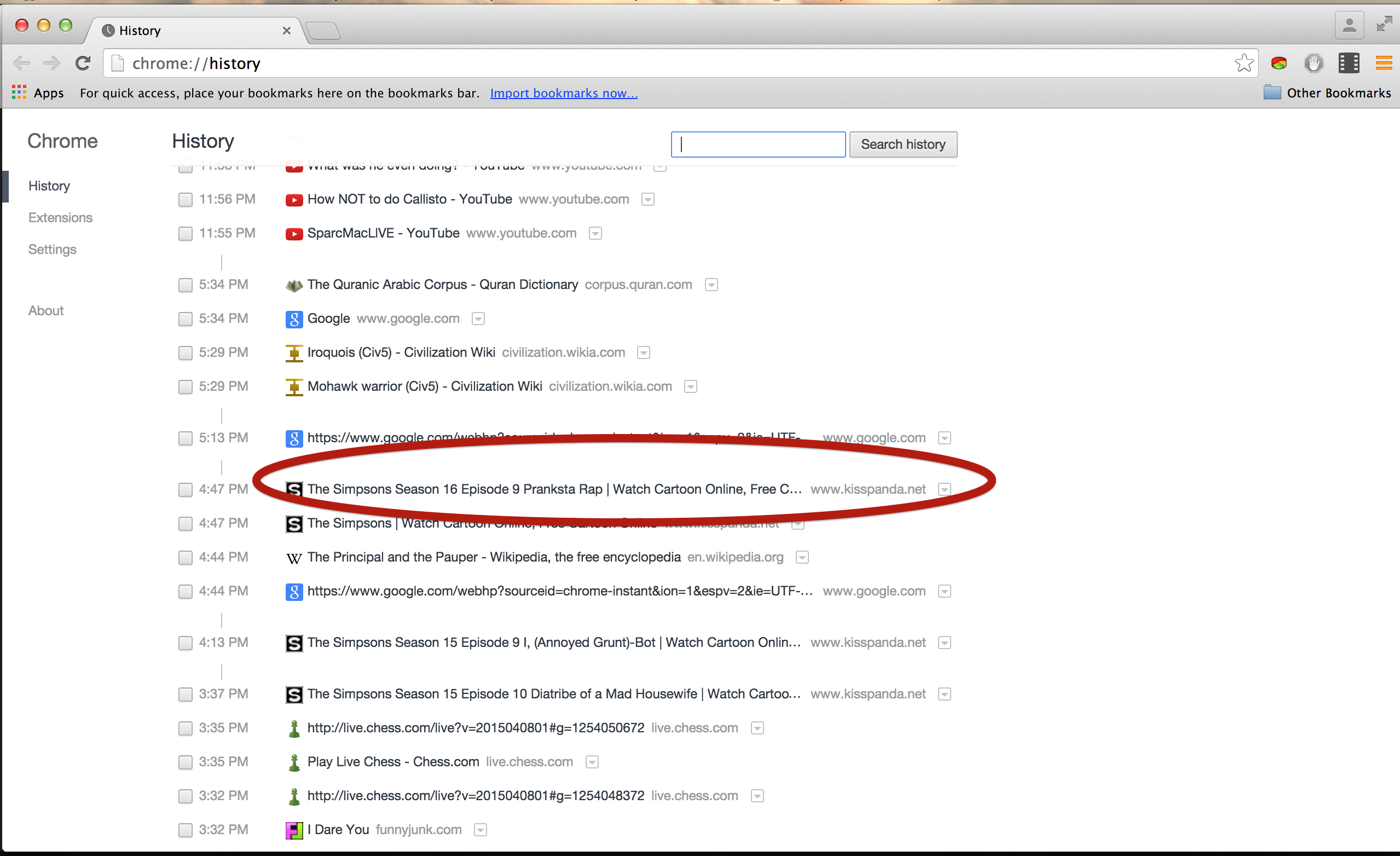The image size is (1400, 856).
Task: Expand dropdown next to Play Live Chess entry
Action: (592, 762)
